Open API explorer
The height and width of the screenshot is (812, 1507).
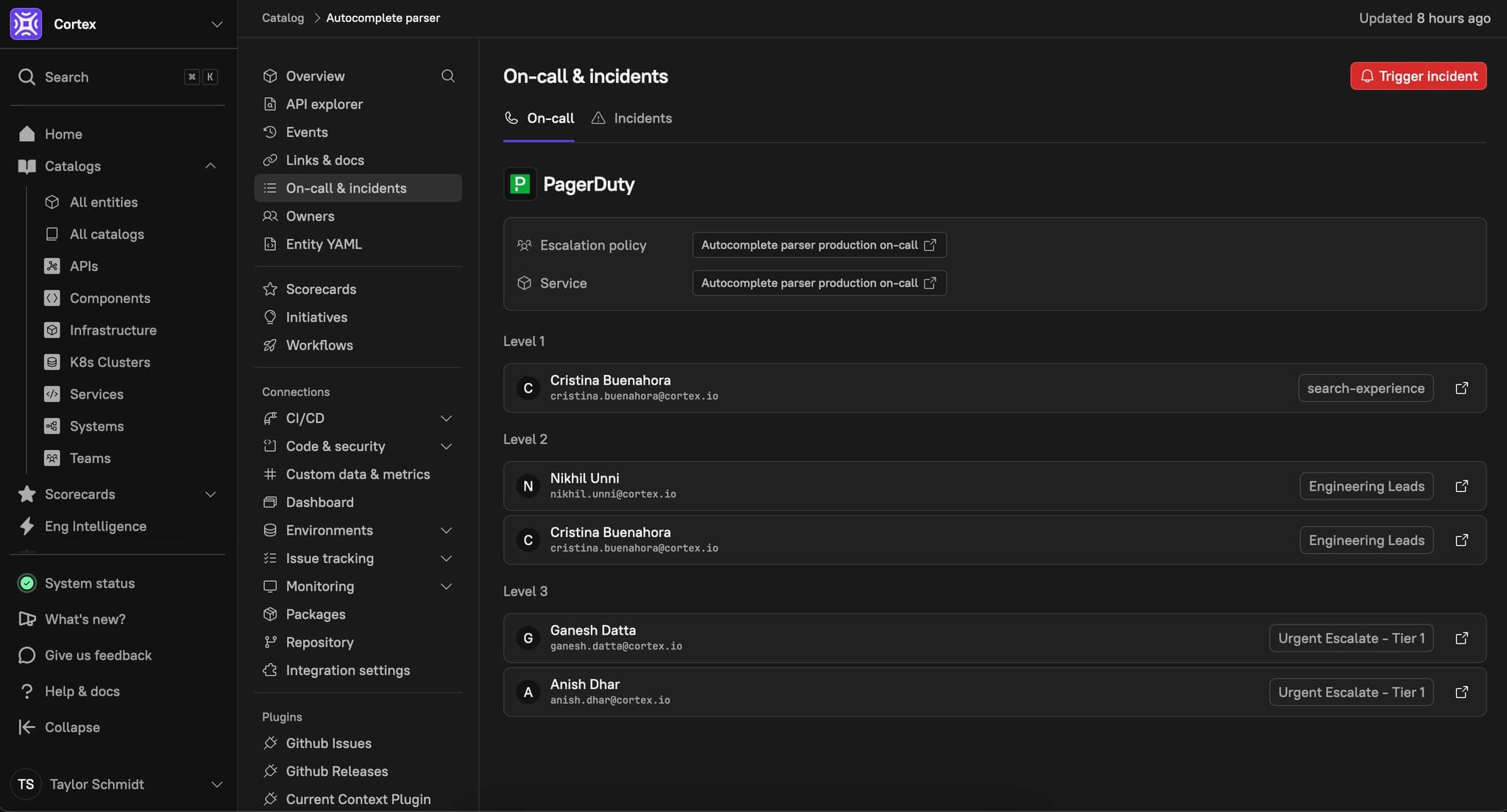[324, 104]
